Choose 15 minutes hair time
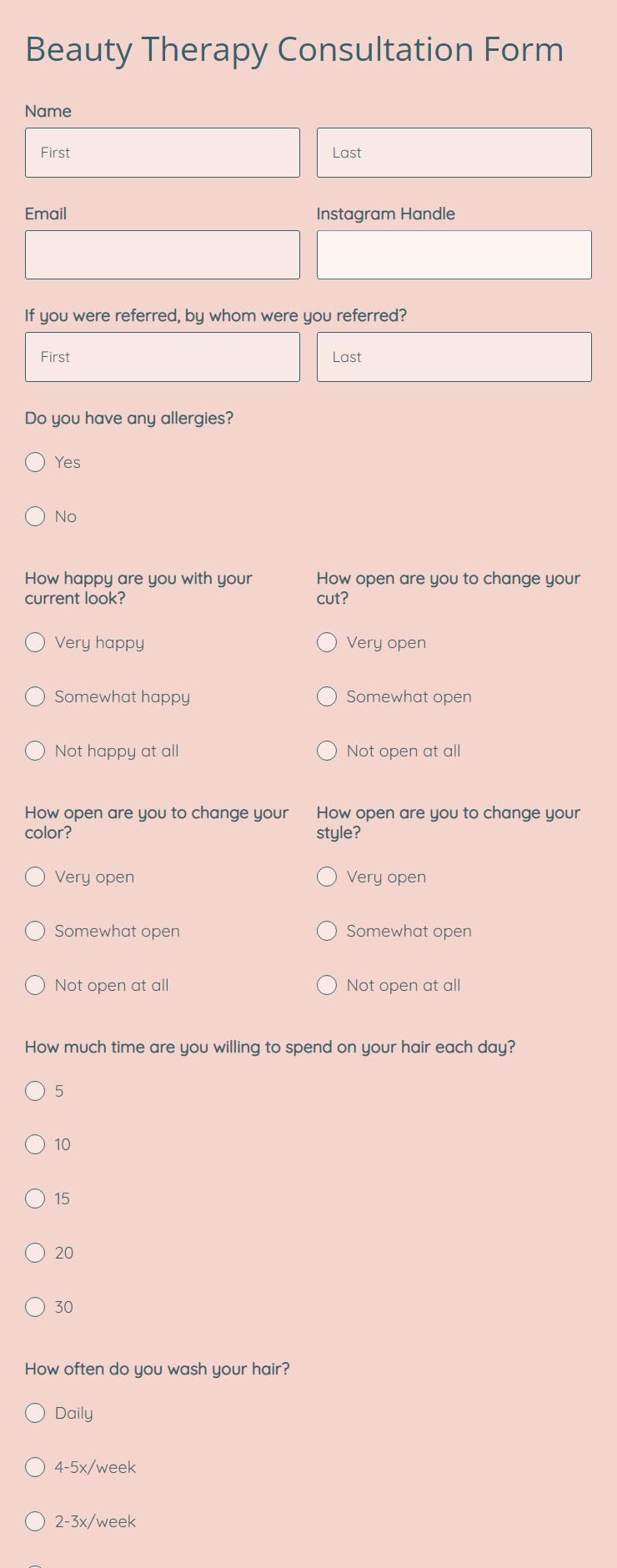This screenshot has height=1568, width=617. coord(35,1199)
